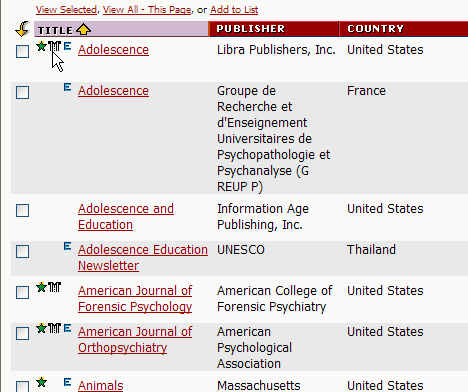Click the Add to List link
Viewport: 468px width, 392px height.
click(x=234, y=10)
